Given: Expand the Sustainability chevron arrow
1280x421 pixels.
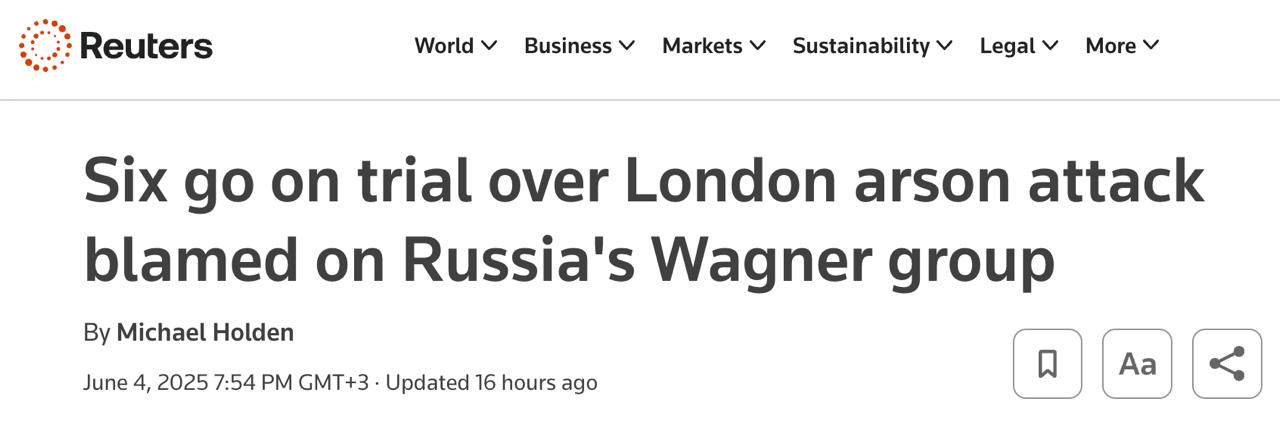Looking at the screenshot, I should click(945, 46).
